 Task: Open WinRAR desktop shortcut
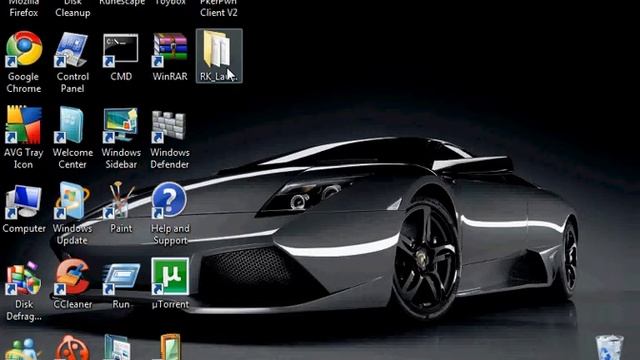170,50
